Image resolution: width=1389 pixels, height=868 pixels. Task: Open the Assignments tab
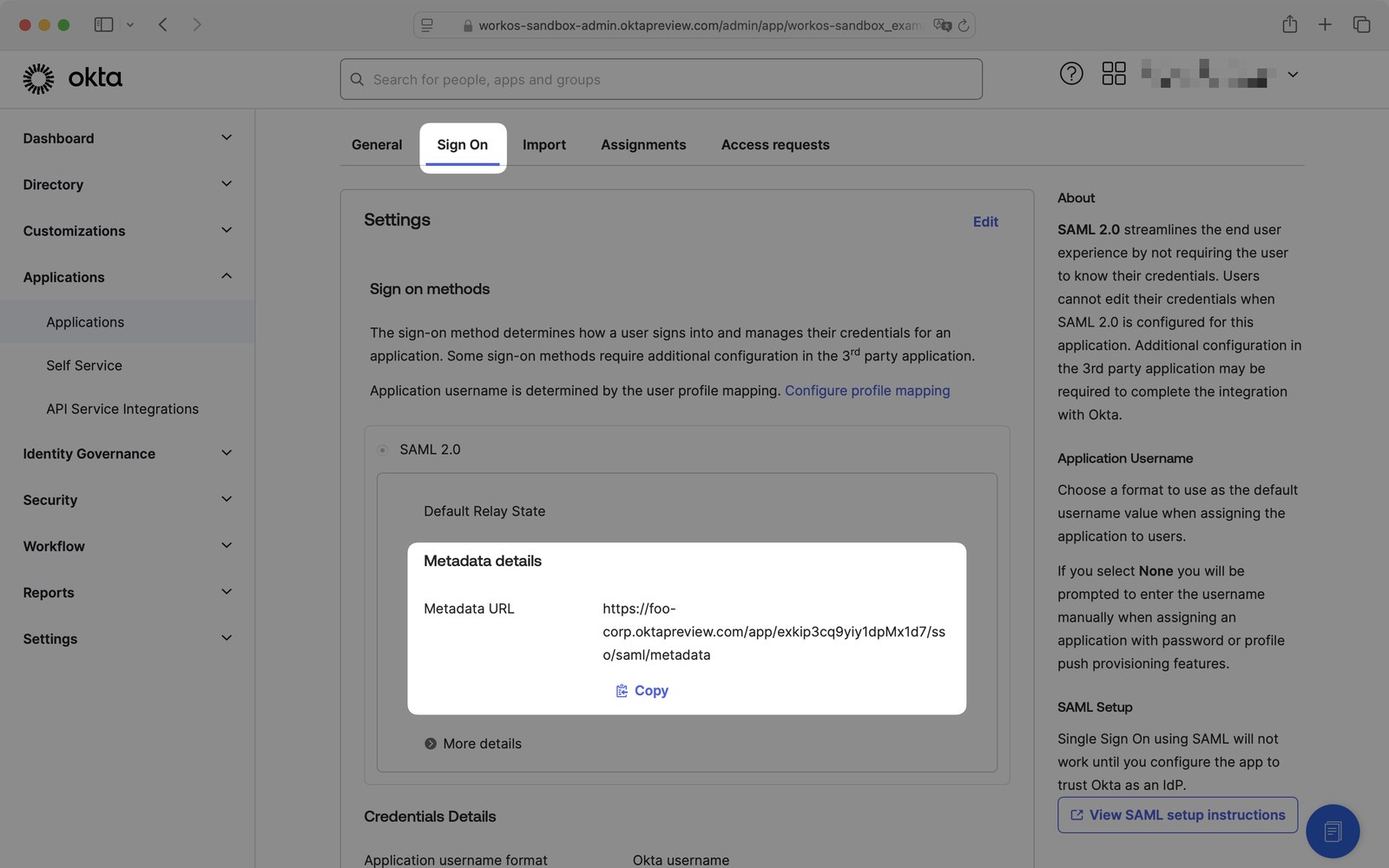(x=643, y=145)
